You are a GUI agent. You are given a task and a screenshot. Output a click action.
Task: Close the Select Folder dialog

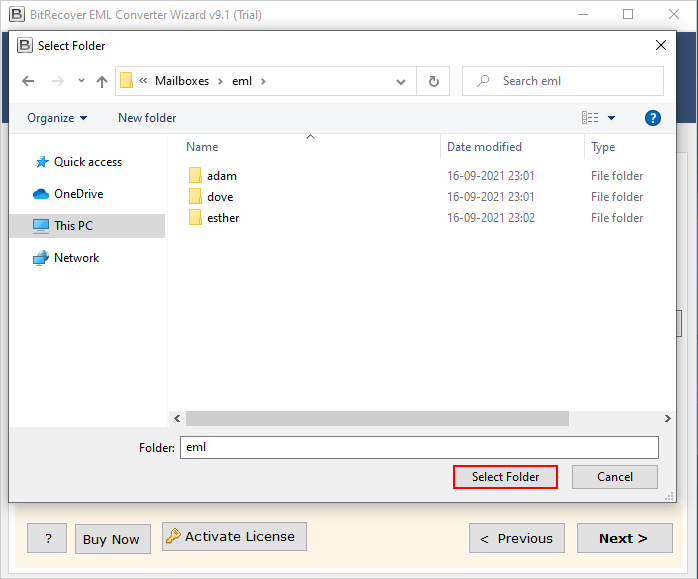click(661, 45)
